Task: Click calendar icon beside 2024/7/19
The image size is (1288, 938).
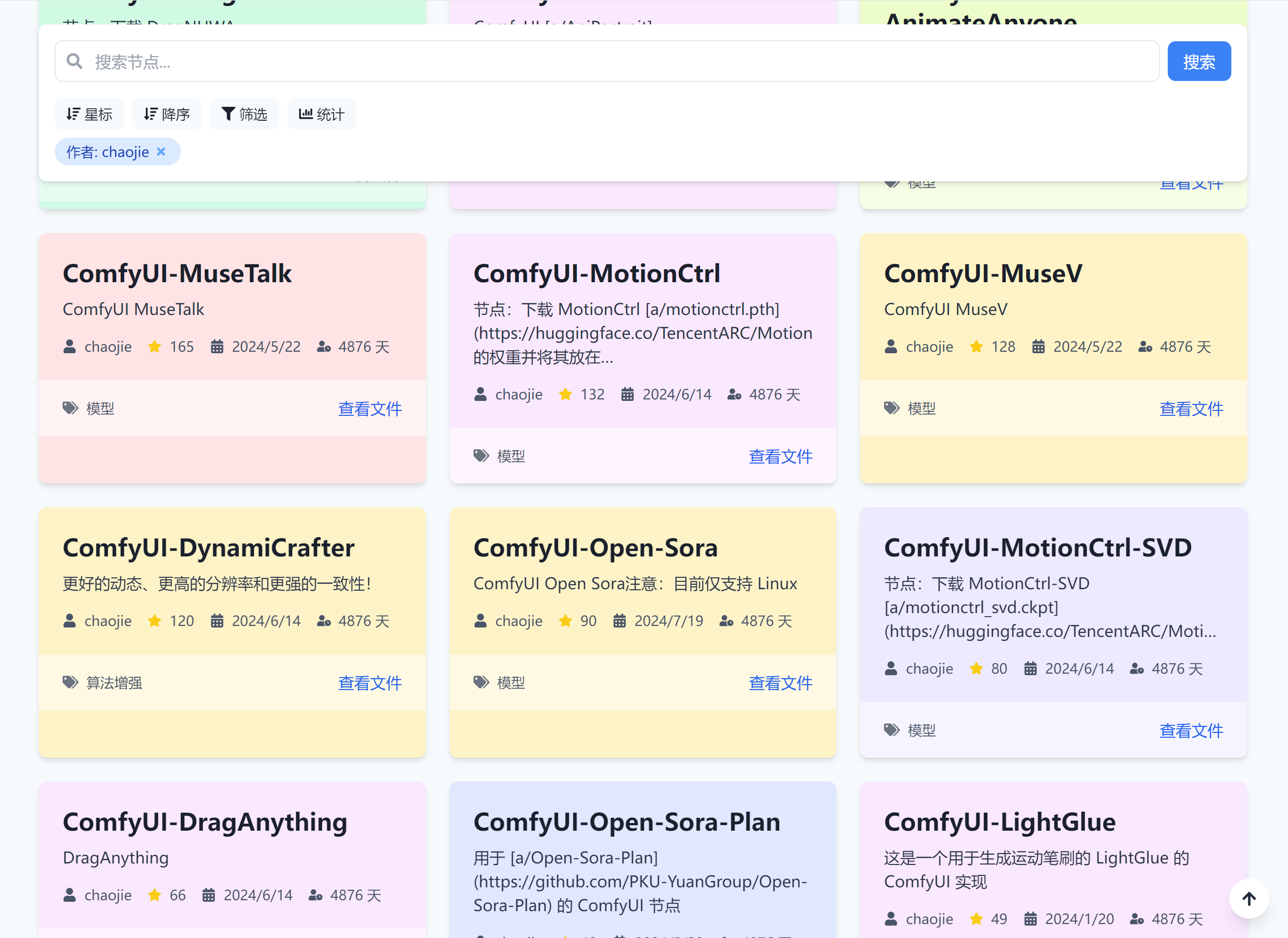Action: [620, 621]
